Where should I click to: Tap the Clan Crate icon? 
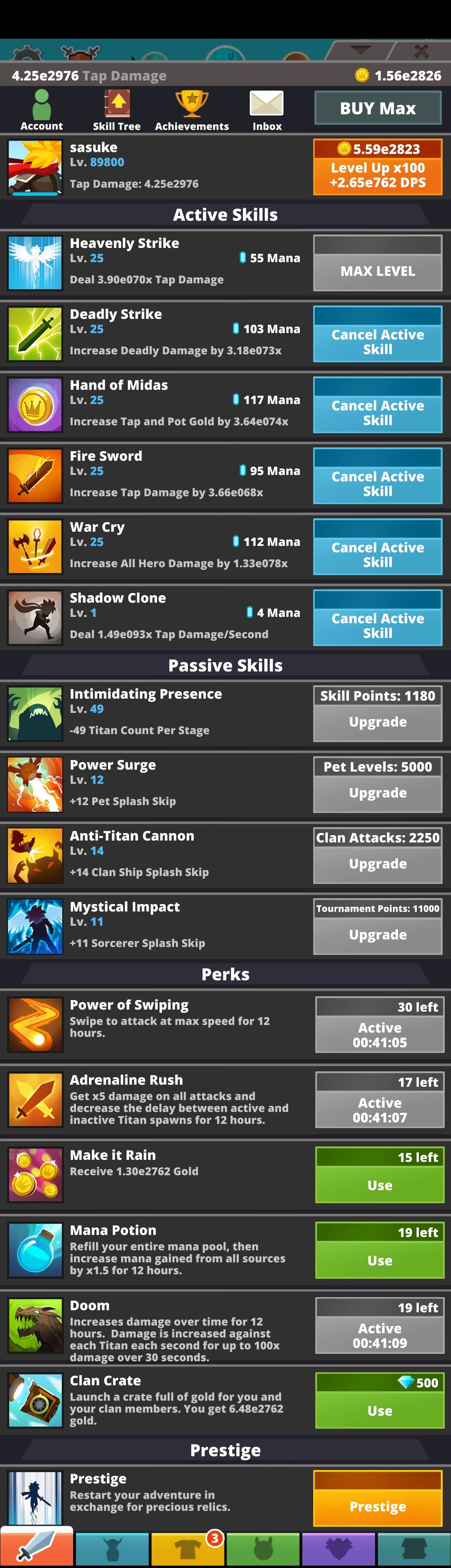pyautogui.click(x=35, y=1401)
